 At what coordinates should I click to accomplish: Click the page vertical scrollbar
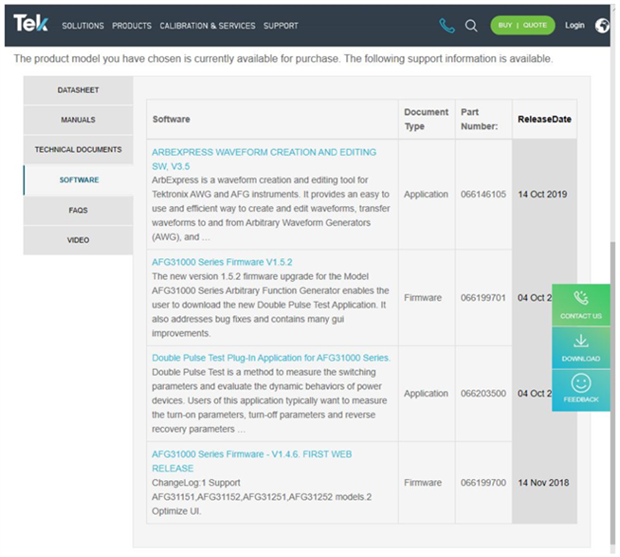pos(613,393)
